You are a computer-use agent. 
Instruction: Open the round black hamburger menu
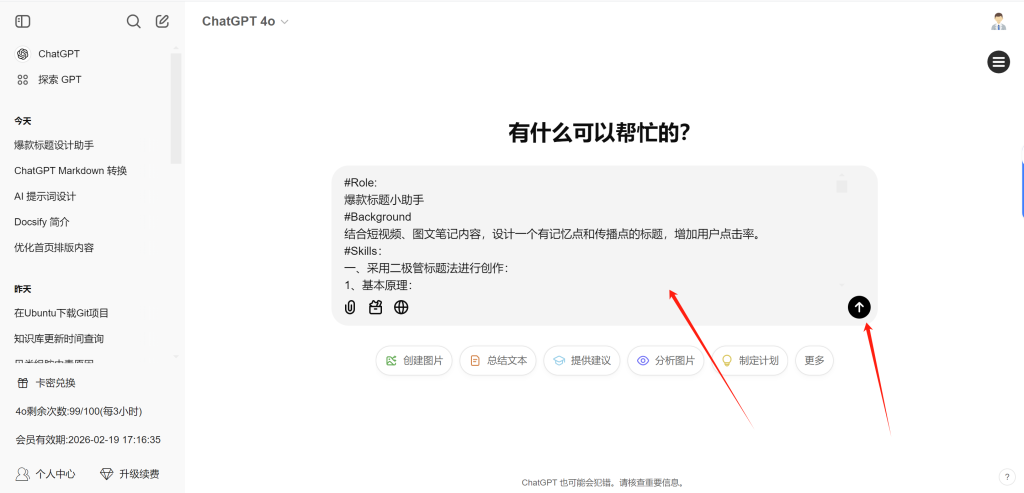(998, 62)
